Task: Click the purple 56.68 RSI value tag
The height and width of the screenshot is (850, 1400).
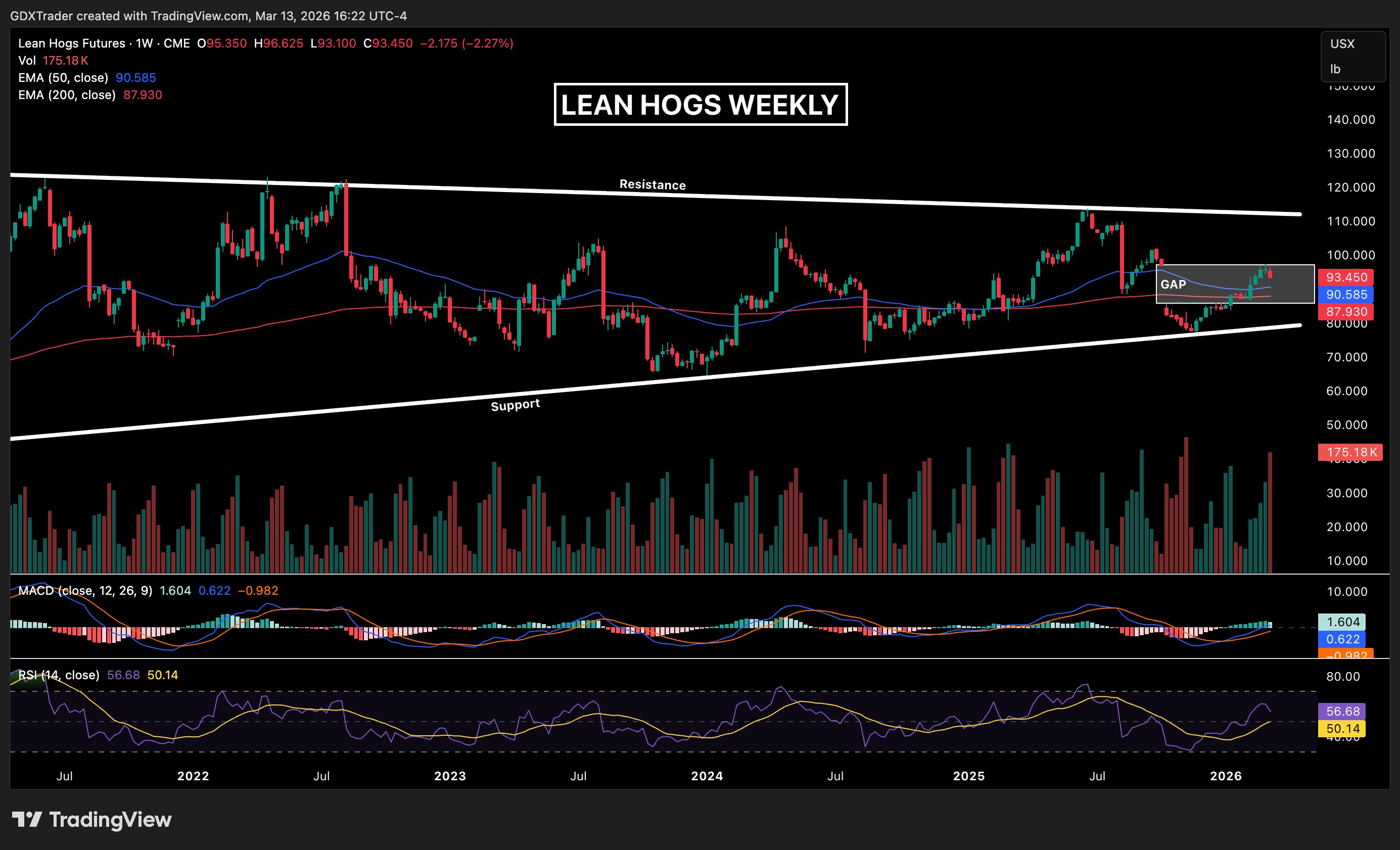Action: tap(1342, 712)
